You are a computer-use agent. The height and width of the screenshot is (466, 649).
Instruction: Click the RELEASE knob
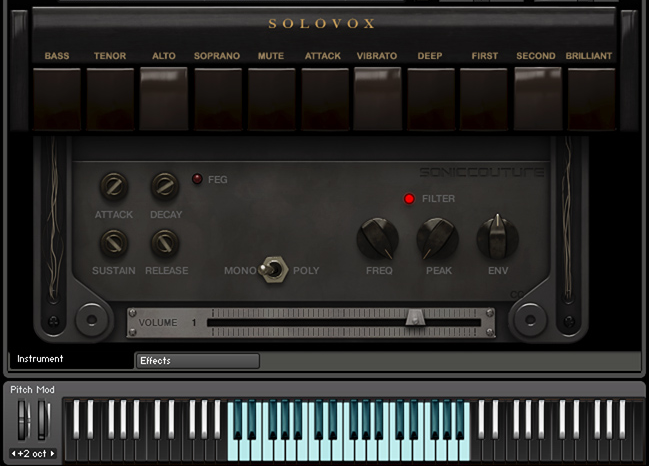(165, 243)
